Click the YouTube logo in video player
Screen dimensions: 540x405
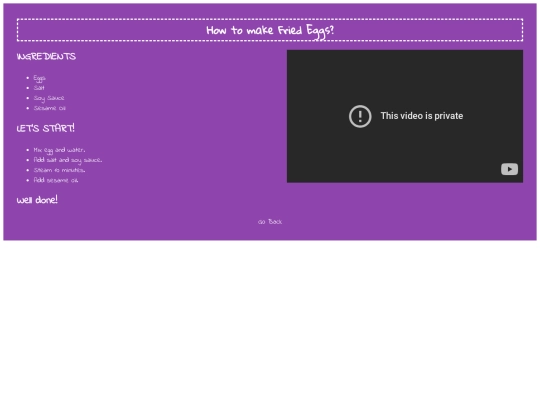509,169
